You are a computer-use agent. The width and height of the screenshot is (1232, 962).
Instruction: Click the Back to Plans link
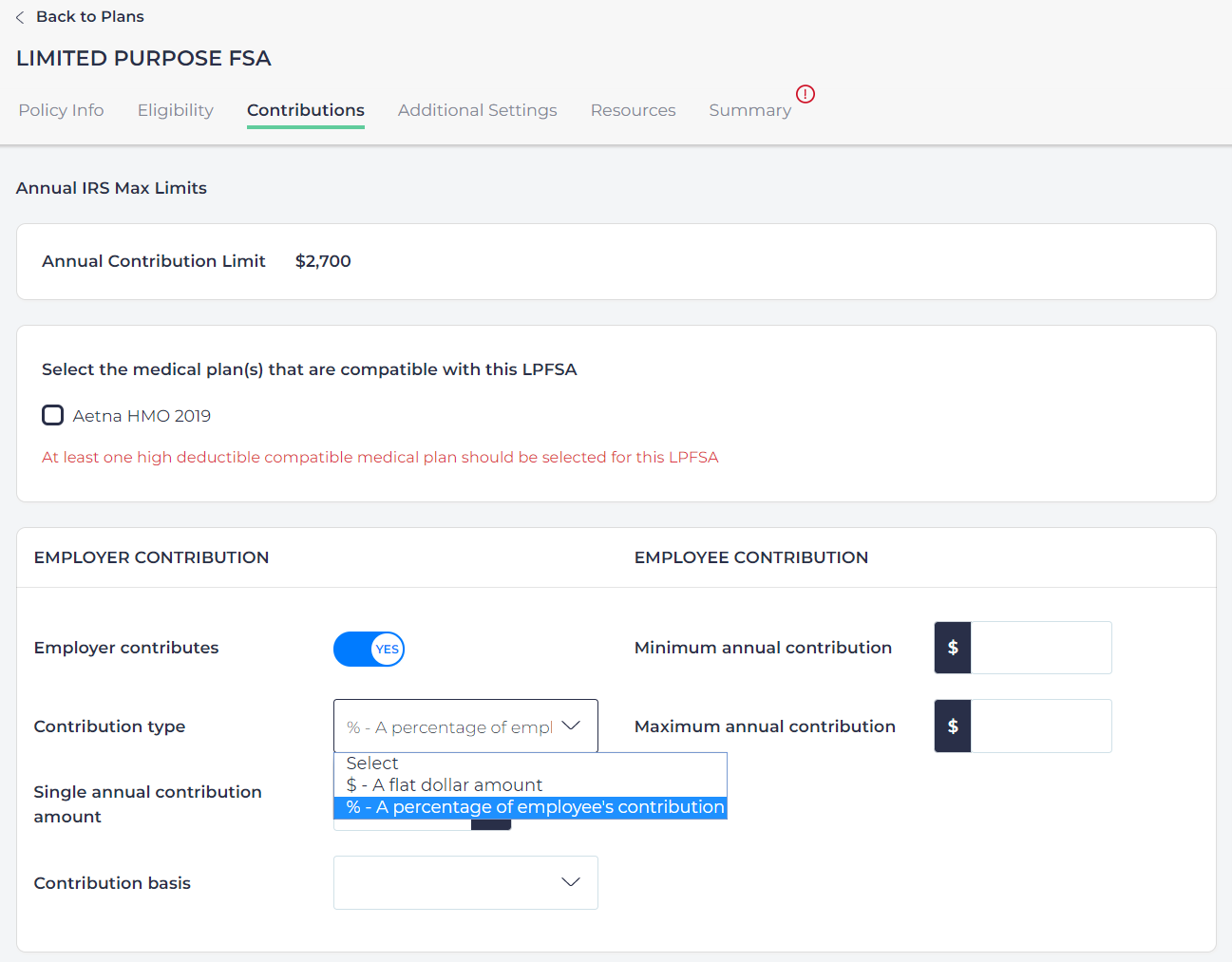[89, 17]
